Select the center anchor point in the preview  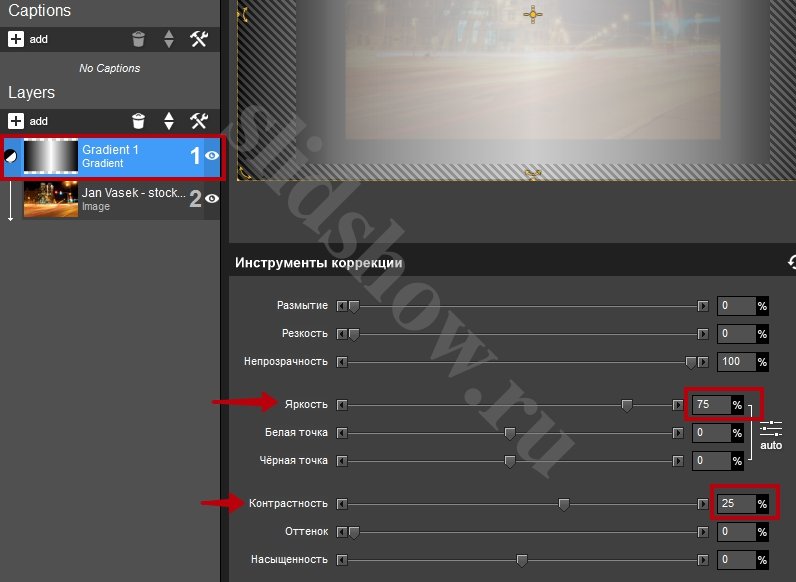533,14
